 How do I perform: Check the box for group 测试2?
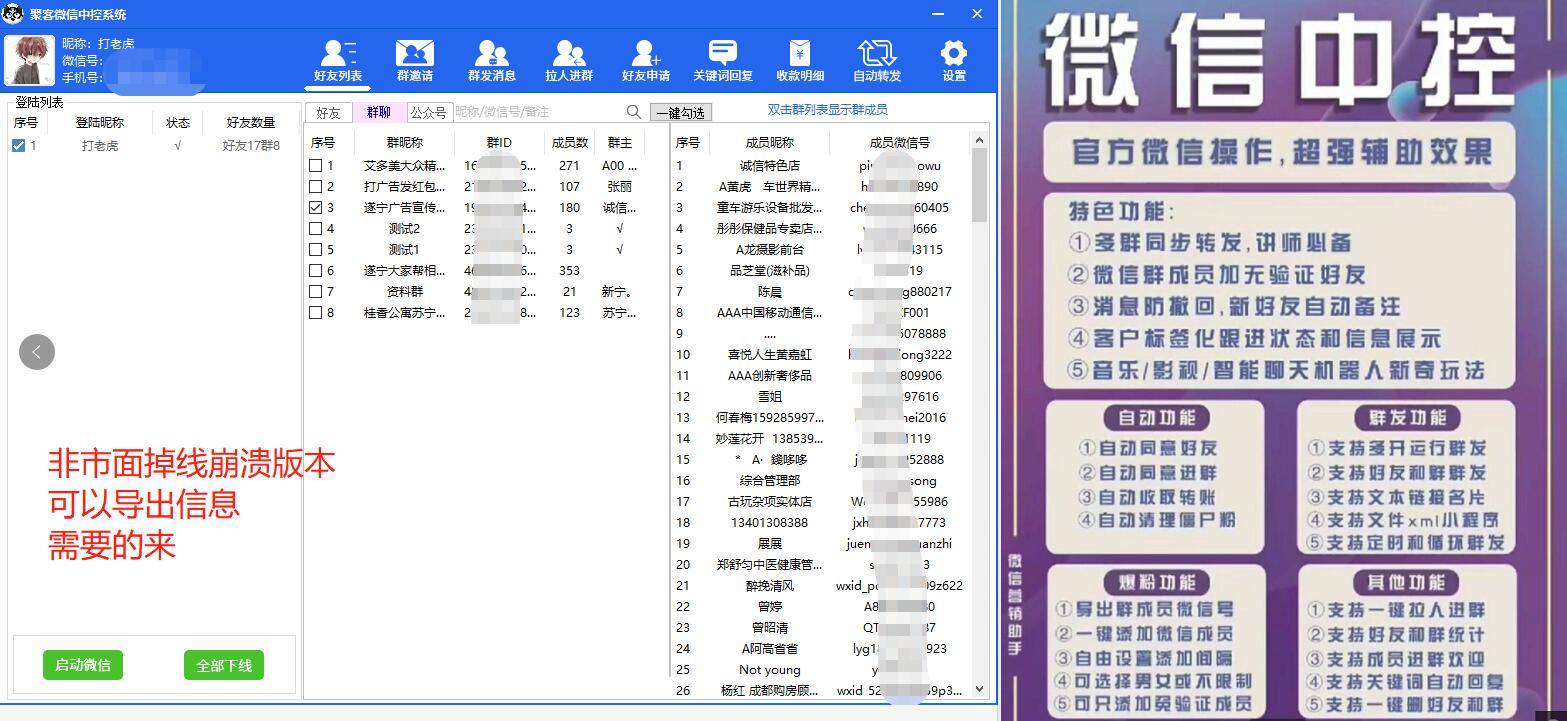tap(316, 229)
